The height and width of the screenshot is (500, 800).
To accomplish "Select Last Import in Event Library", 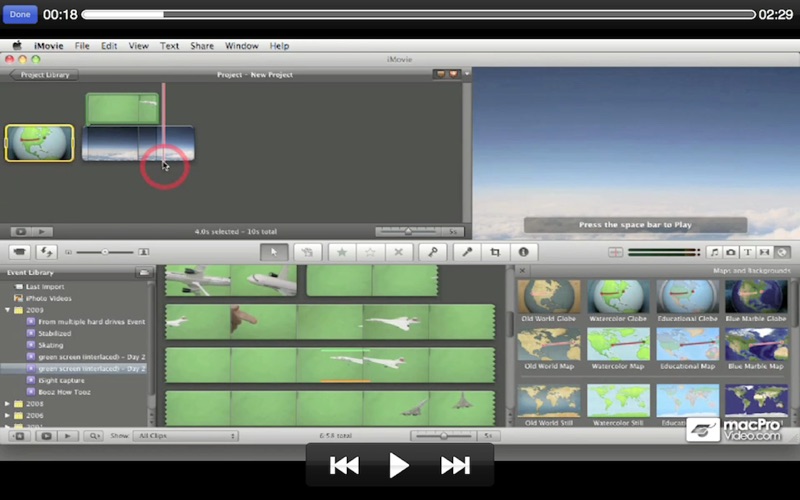I will click(x=45, y=287).
